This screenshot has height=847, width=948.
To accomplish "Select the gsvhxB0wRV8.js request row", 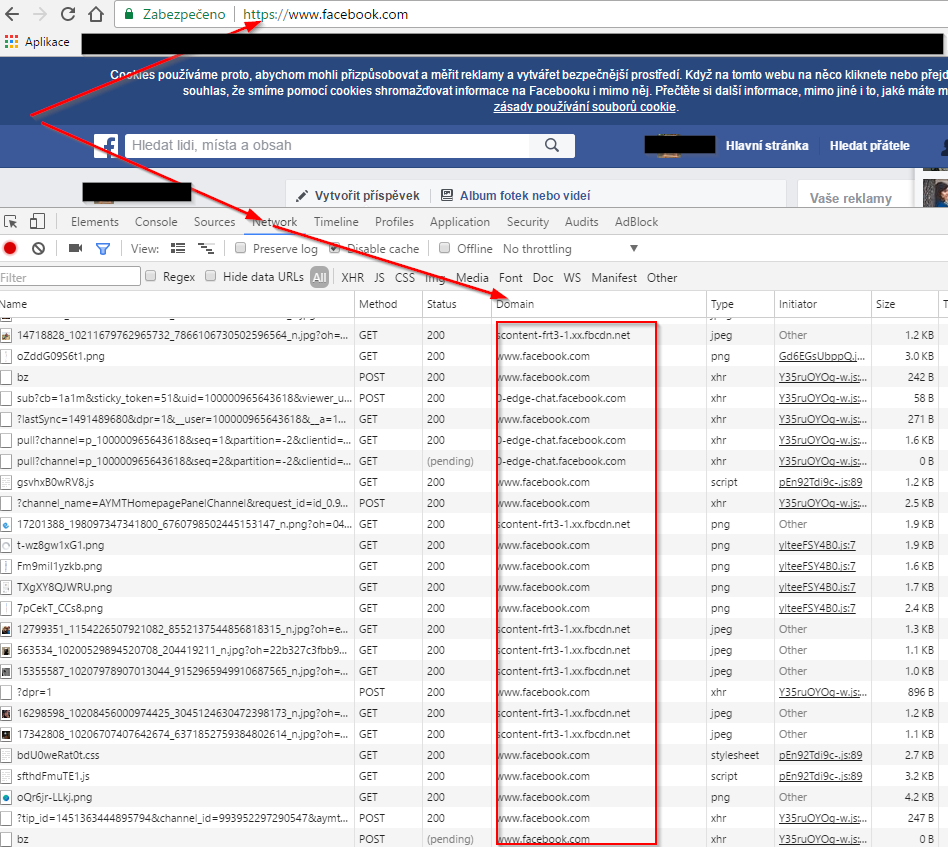I will point(474,482).
